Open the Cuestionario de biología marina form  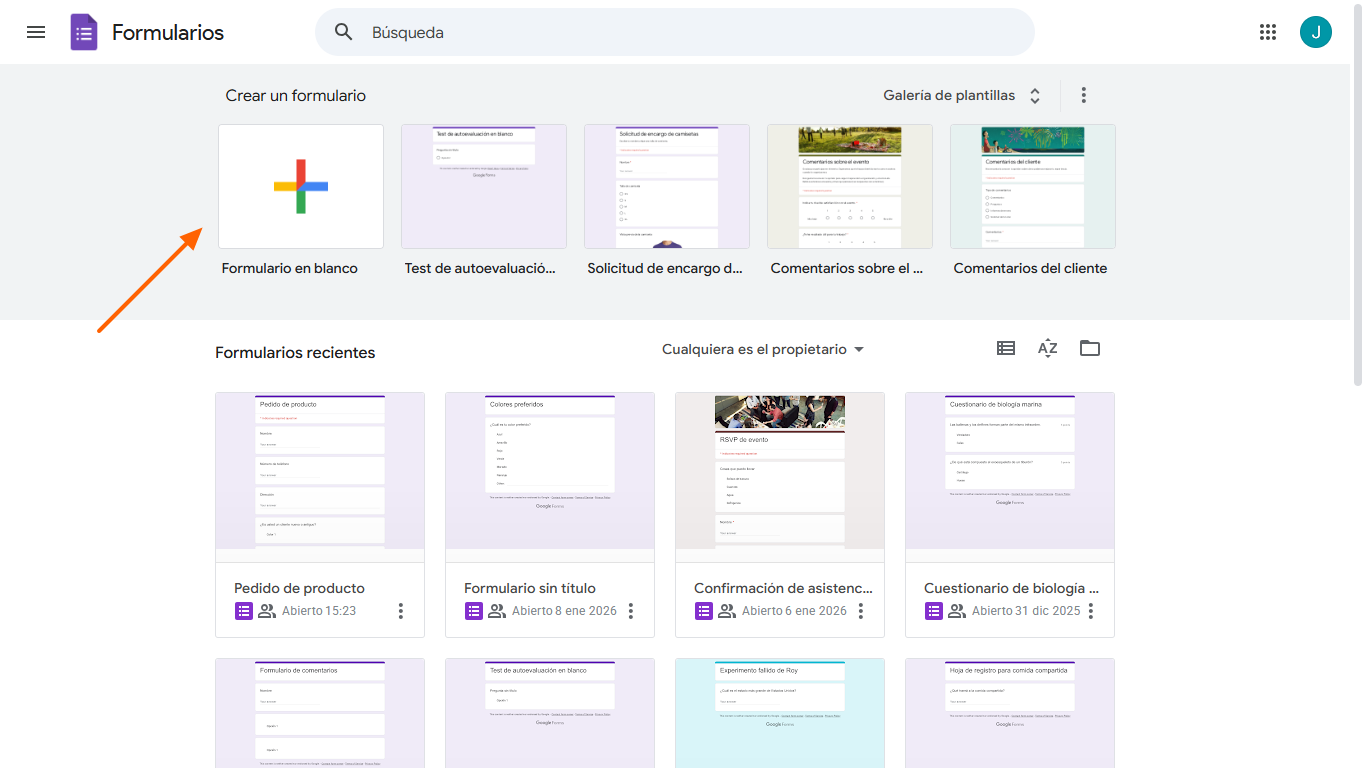pos(1009,476)
